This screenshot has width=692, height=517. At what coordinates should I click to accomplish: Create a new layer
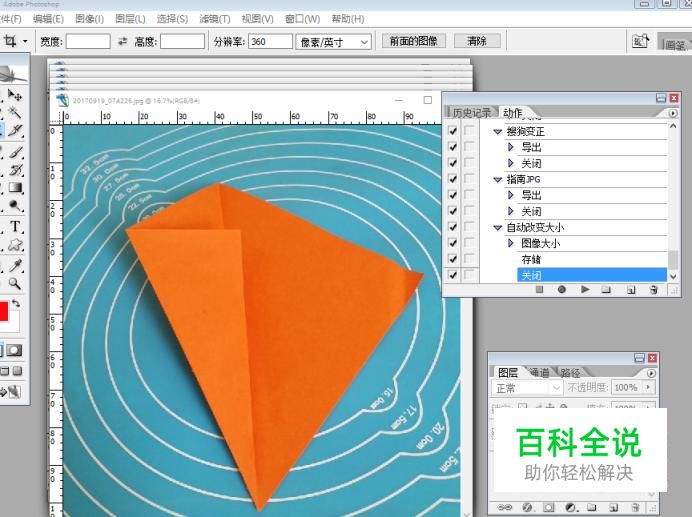[x=613, y=507]
